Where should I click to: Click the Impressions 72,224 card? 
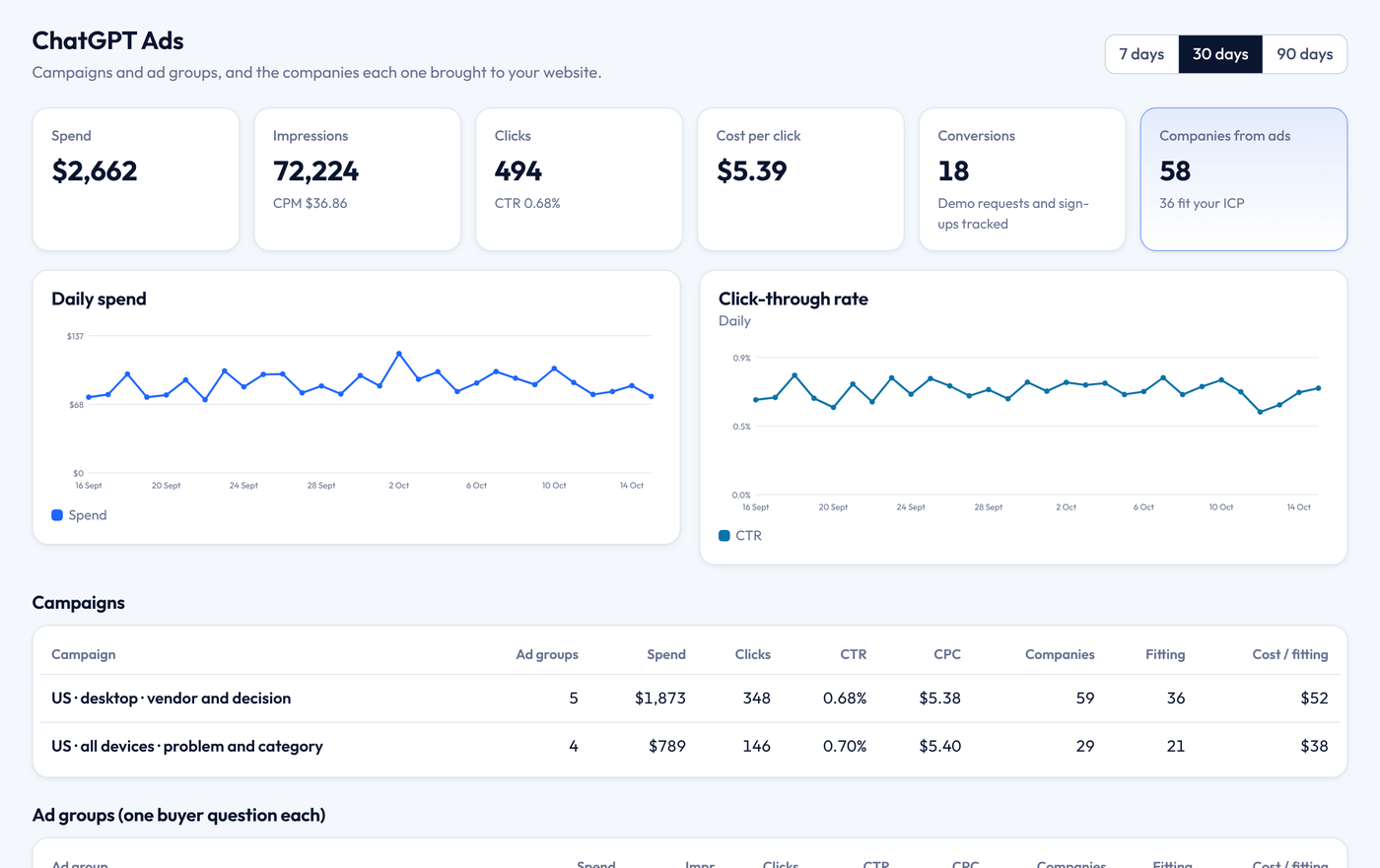pos(358,179)
